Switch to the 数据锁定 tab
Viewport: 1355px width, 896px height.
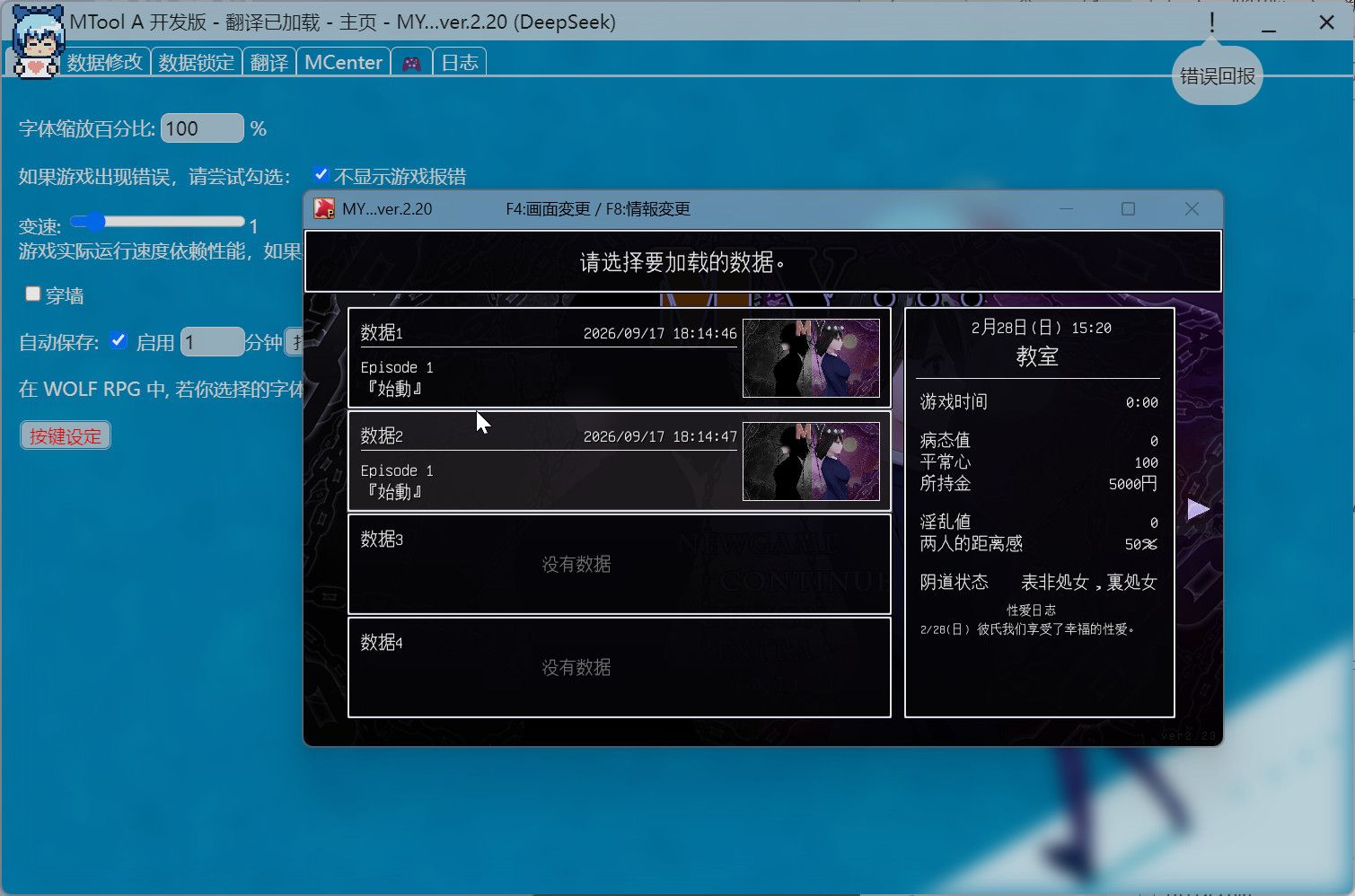click(197, 62)
